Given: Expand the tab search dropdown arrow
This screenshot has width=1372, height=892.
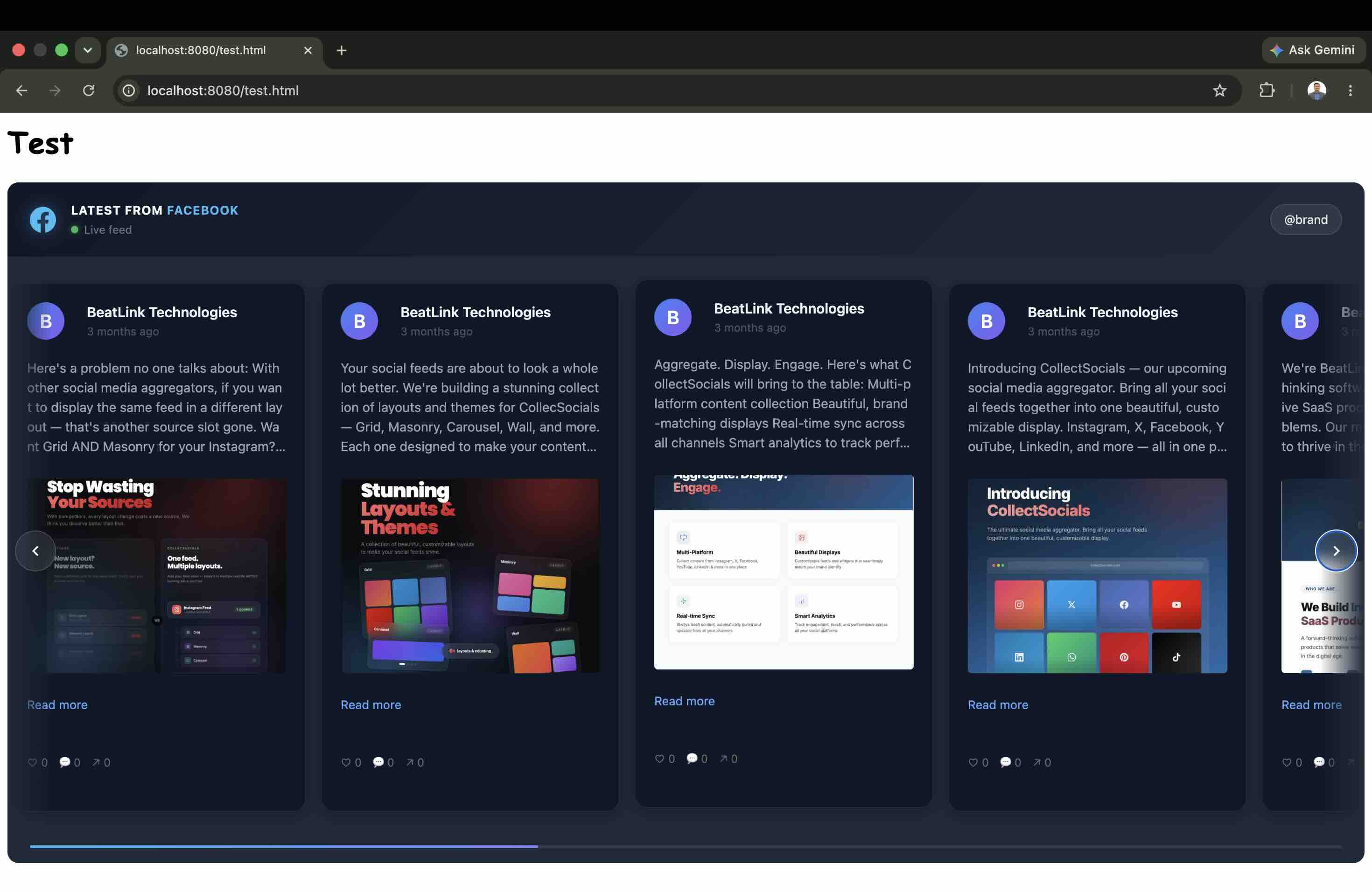Looking at the screenshot, I should point(88,50).
